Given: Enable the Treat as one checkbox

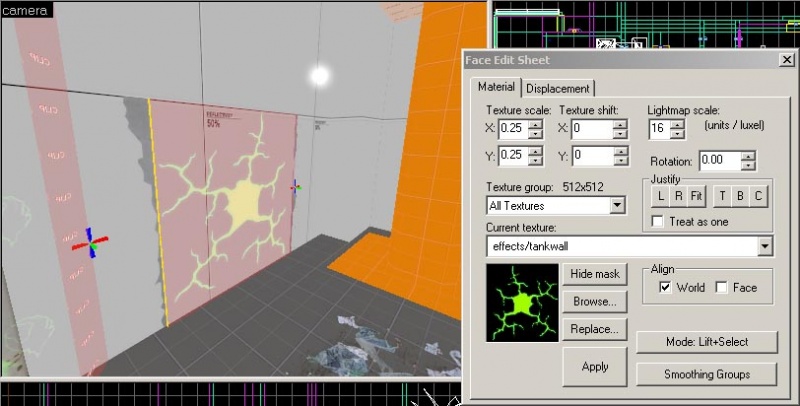Looking at the screenshot, I should (x=658, y=220).
